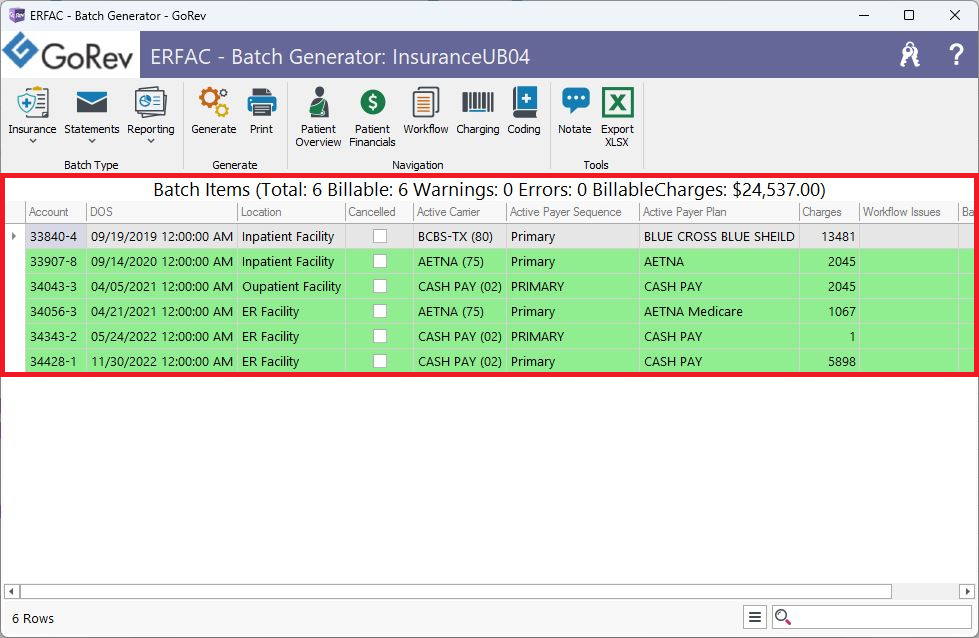Expand the Statements dropdown arrow
The width and height of the screenshot is (979, 638).
(x=92, y=141)
